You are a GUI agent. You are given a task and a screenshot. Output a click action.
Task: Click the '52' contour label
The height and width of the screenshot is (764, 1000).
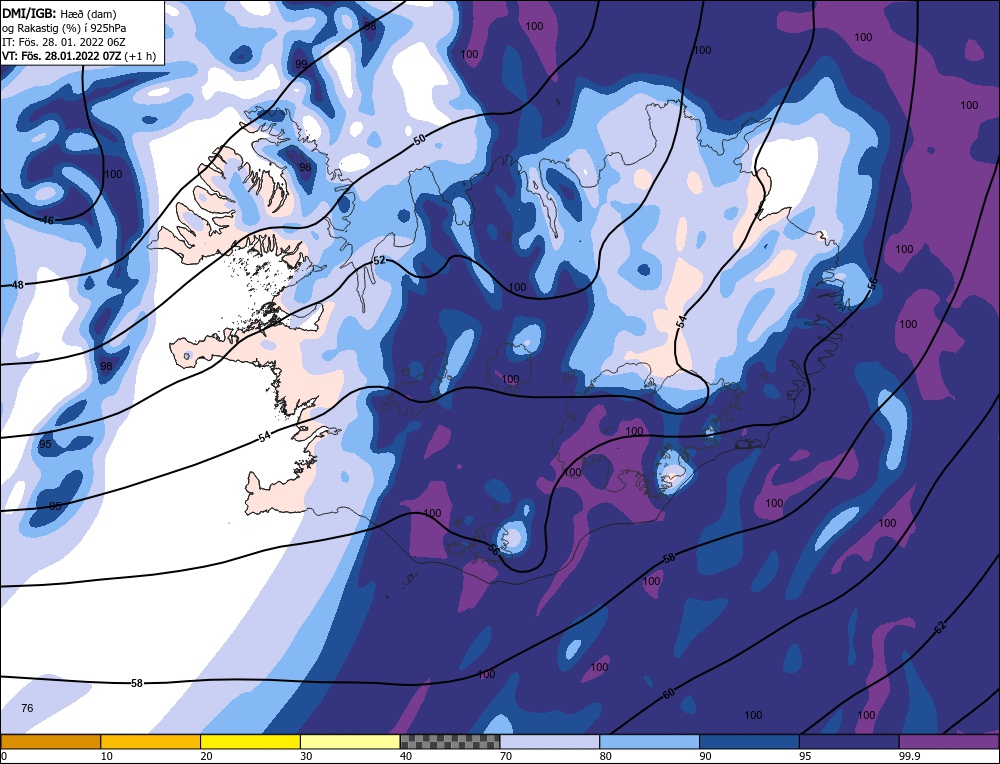379,260
